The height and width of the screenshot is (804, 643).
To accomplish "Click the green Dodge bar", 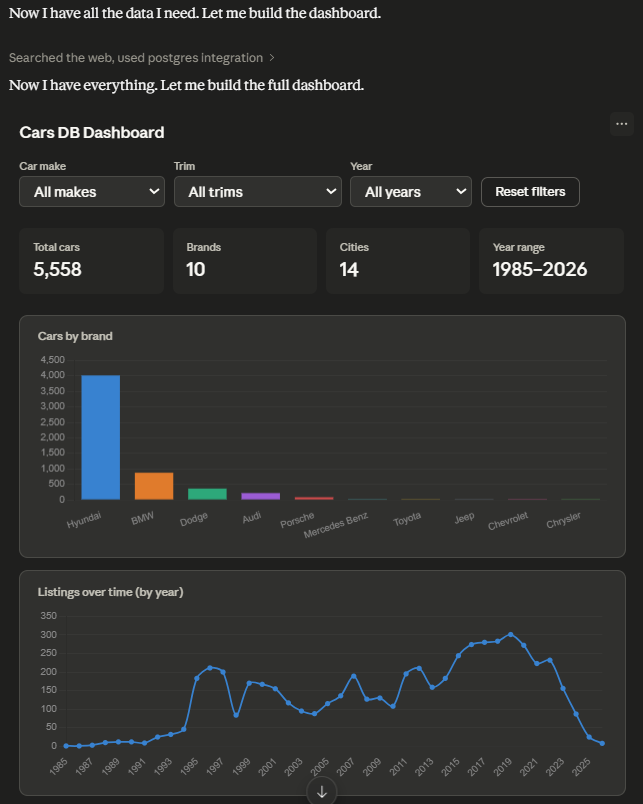I will (x=207, y=494).
